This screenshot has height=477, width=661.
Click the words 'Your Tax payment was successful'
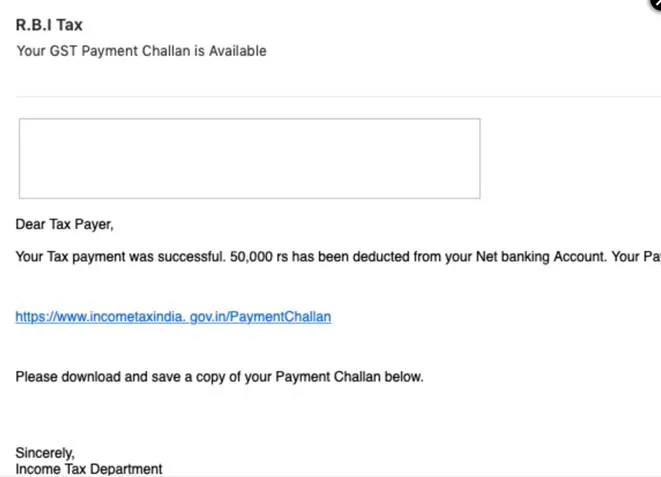[120, 257]
